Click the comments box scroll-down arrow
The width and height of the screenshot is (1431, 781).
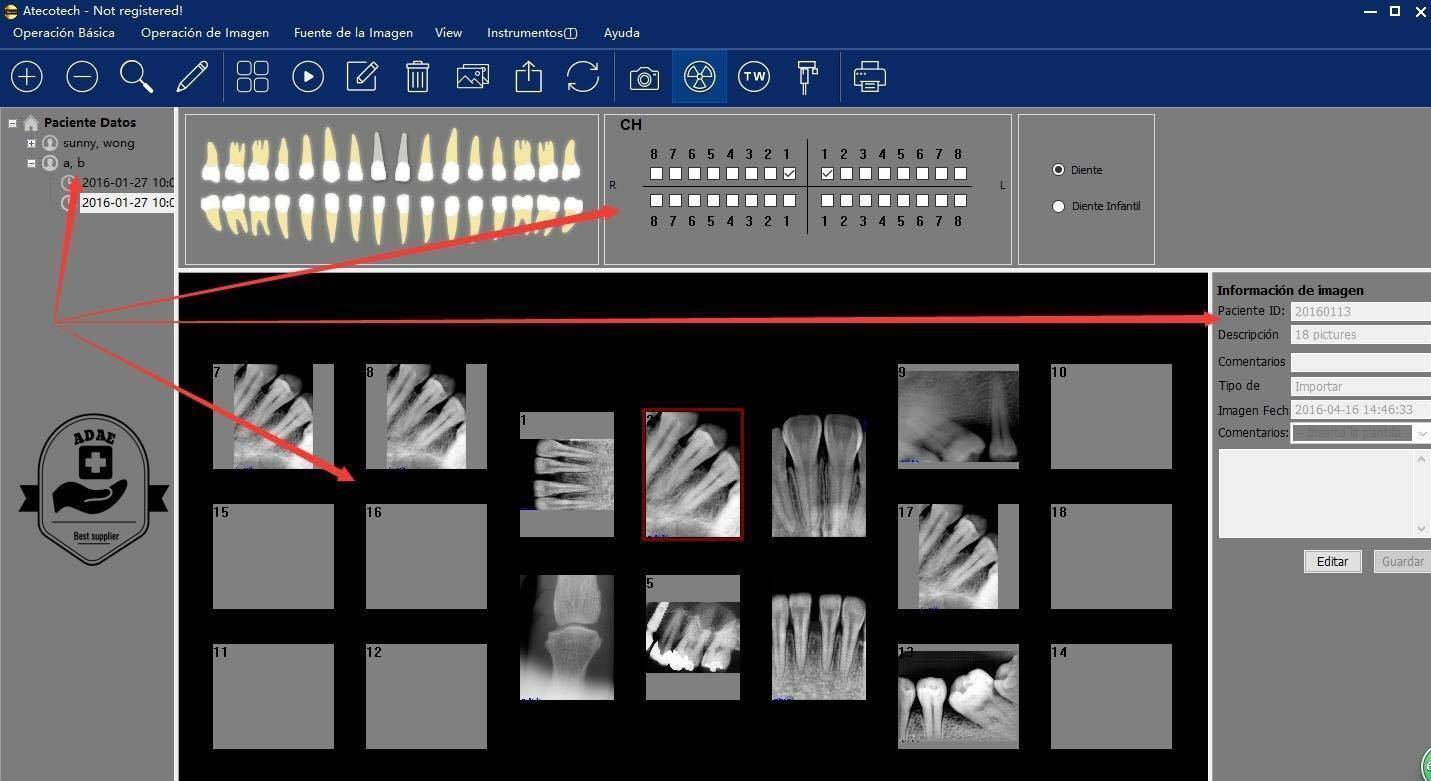(1421, 529)
